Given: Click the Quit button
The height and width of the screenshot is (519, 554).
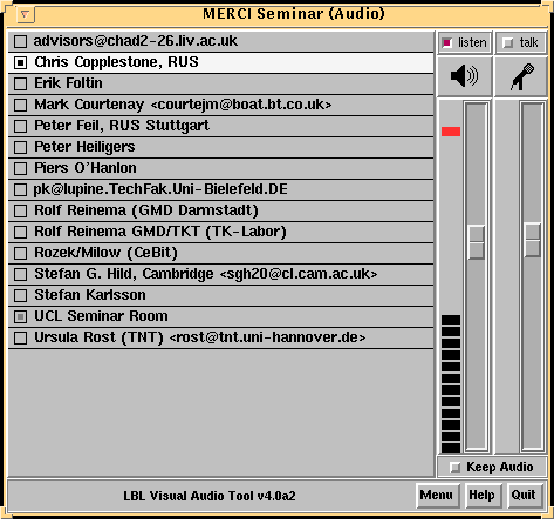Looking at the screenshot, I should (524, 495).
